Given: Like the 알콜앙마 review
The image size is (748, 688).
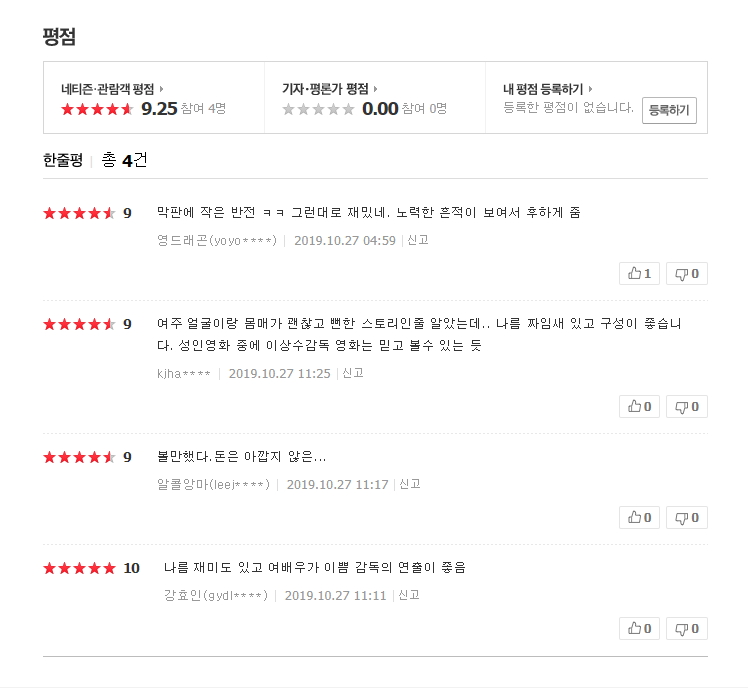Looking at the screenshot, I should 639,517.
